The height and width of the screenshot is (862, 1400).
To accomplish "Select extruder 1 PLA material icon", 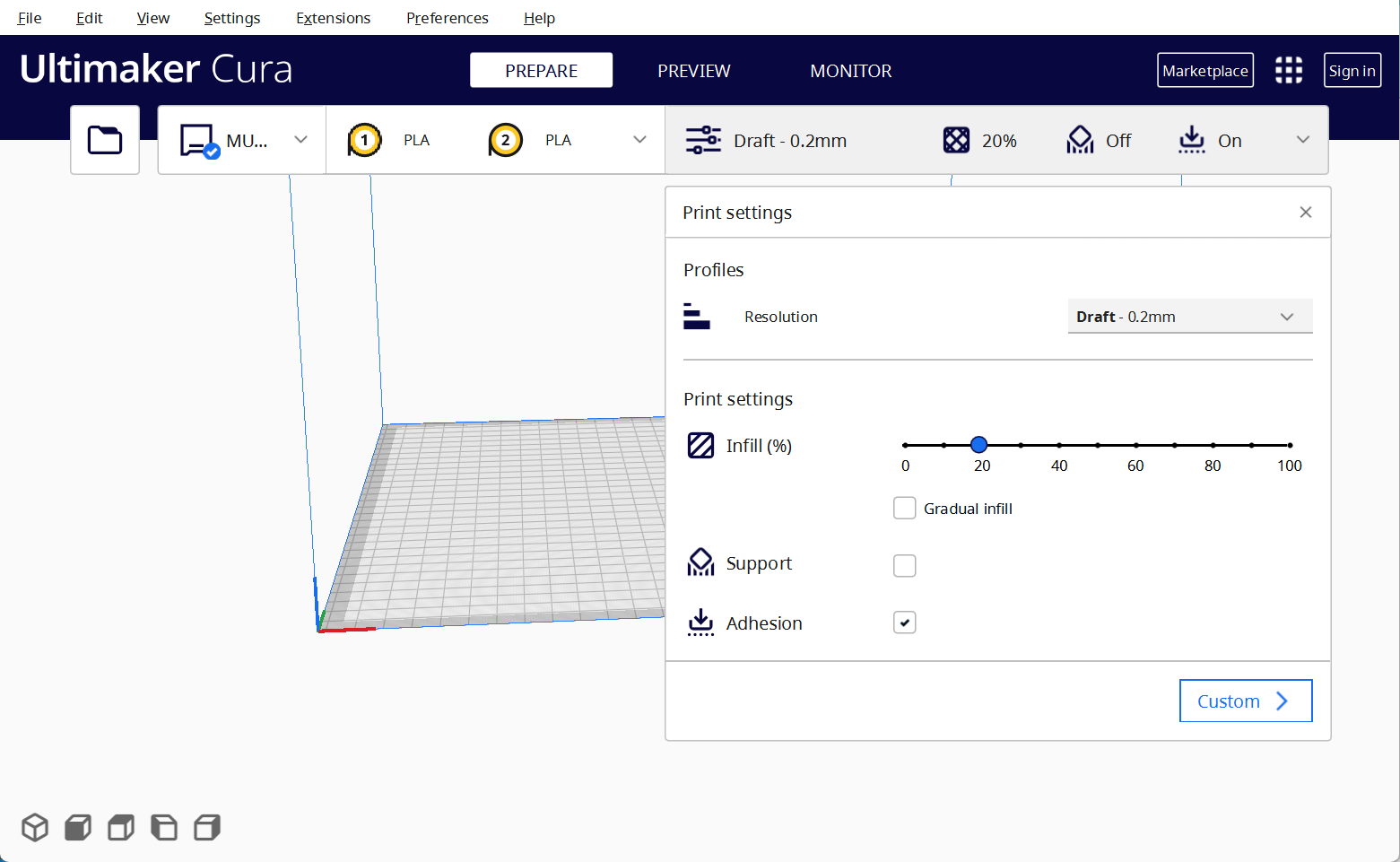I will click(x=364, y=140).
